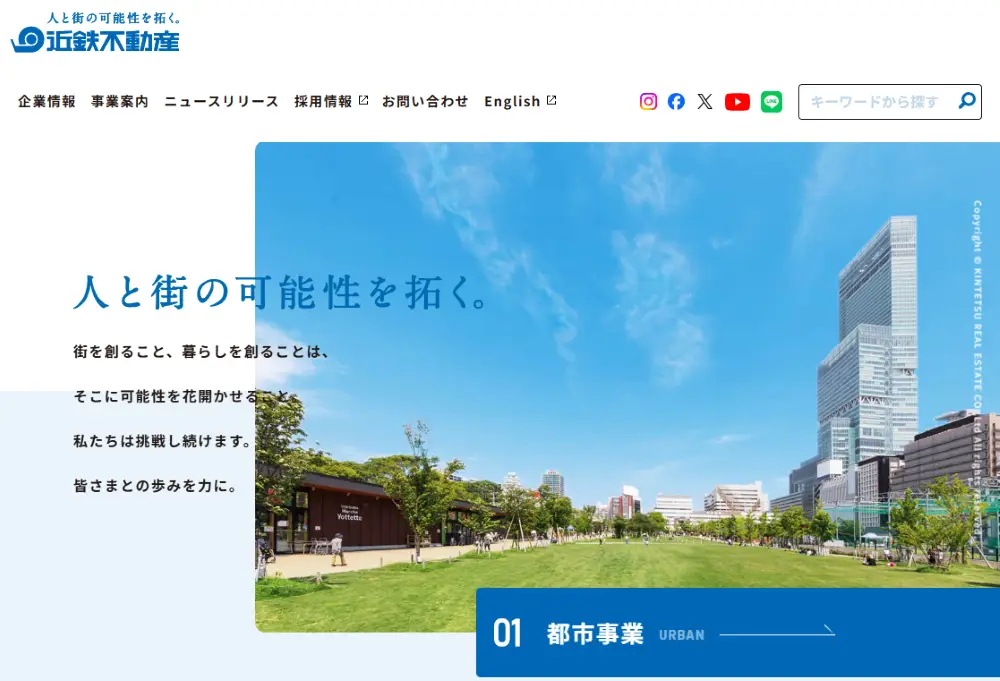
Task: Open the 01 都市事業 URBAN banner
Action: click(x=600, y=633)
